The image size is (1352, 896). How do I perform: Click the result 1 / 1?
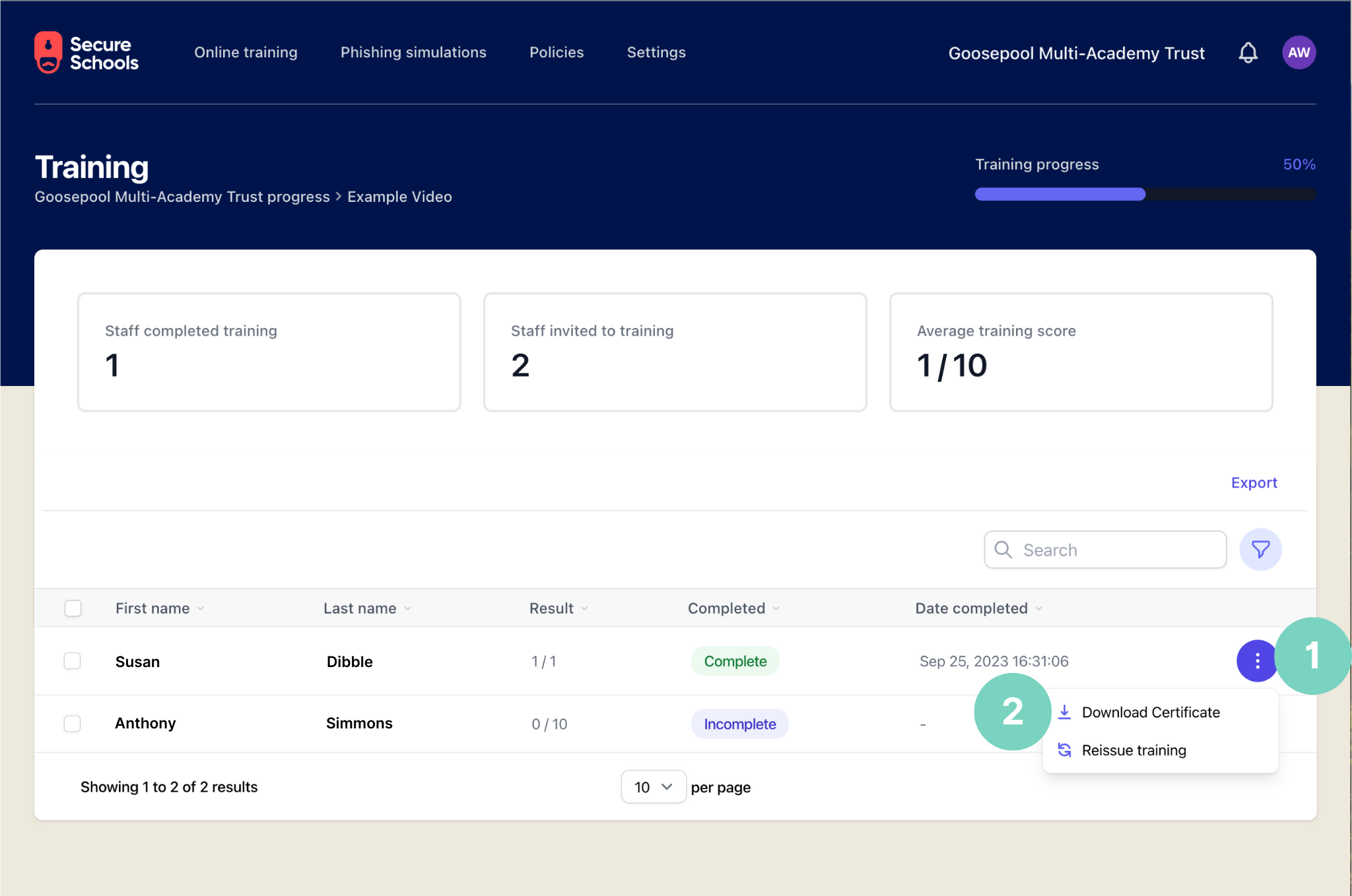[543, 661]
